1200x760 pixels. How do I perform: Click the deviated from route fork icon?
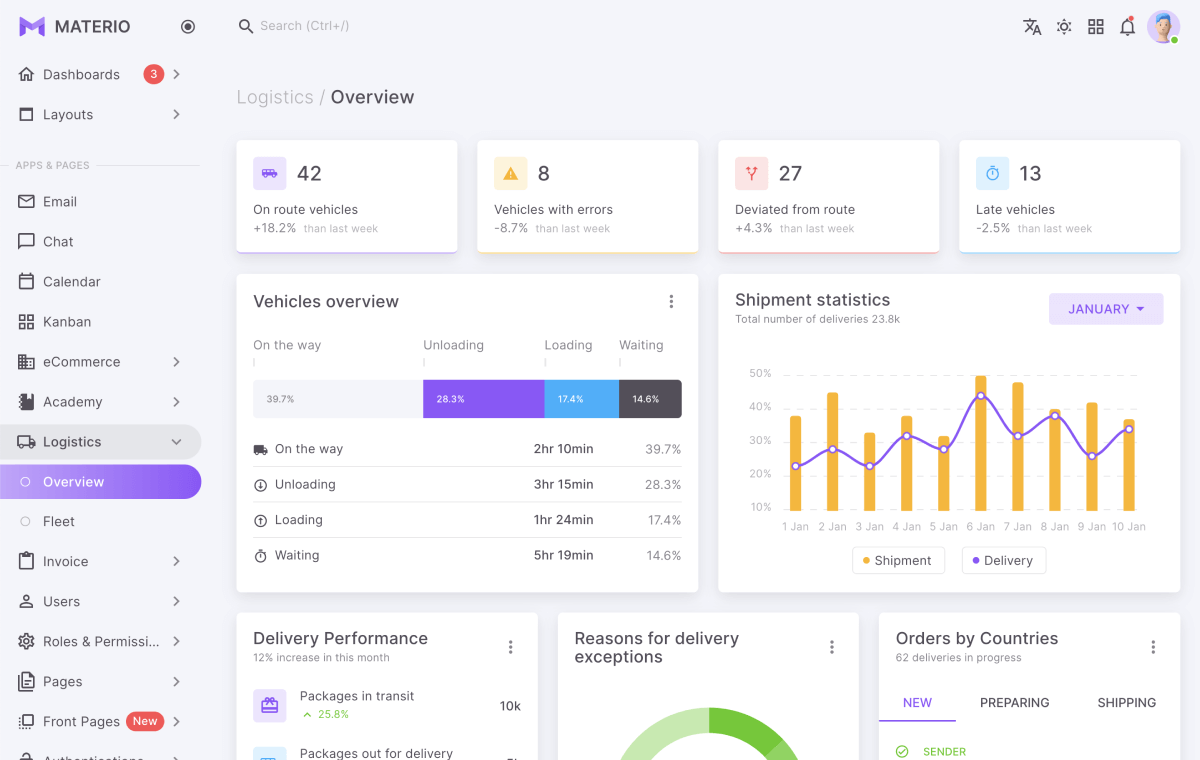click(752, 173)
